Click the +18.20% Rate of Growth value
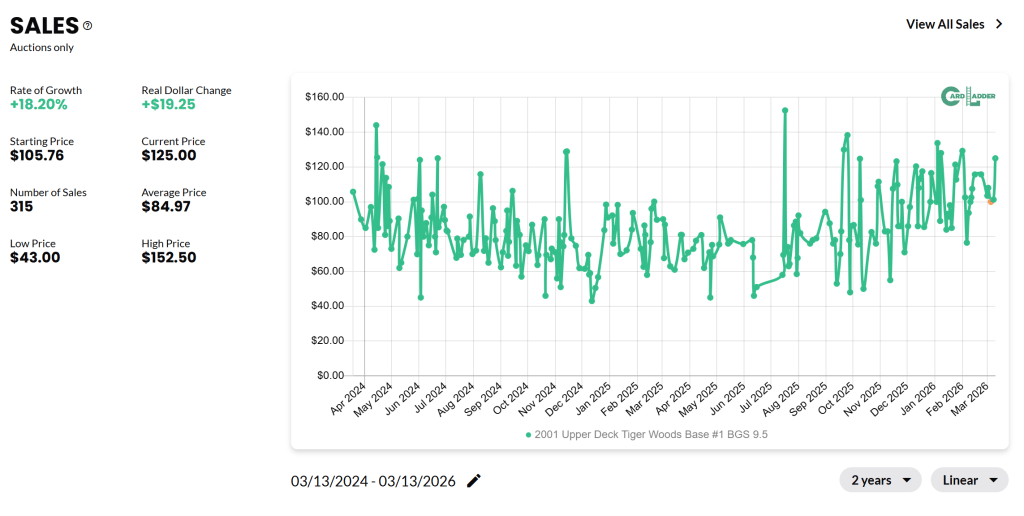Image resolution: width=1024 pixels, height=516 pixels. tap(39, 104)
